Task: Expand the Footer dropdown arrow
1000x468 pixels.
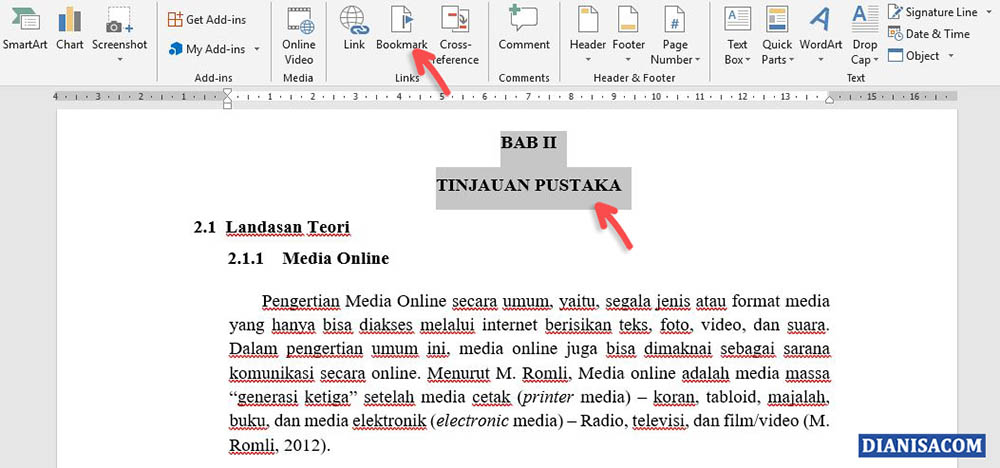Action: [628, 60]
